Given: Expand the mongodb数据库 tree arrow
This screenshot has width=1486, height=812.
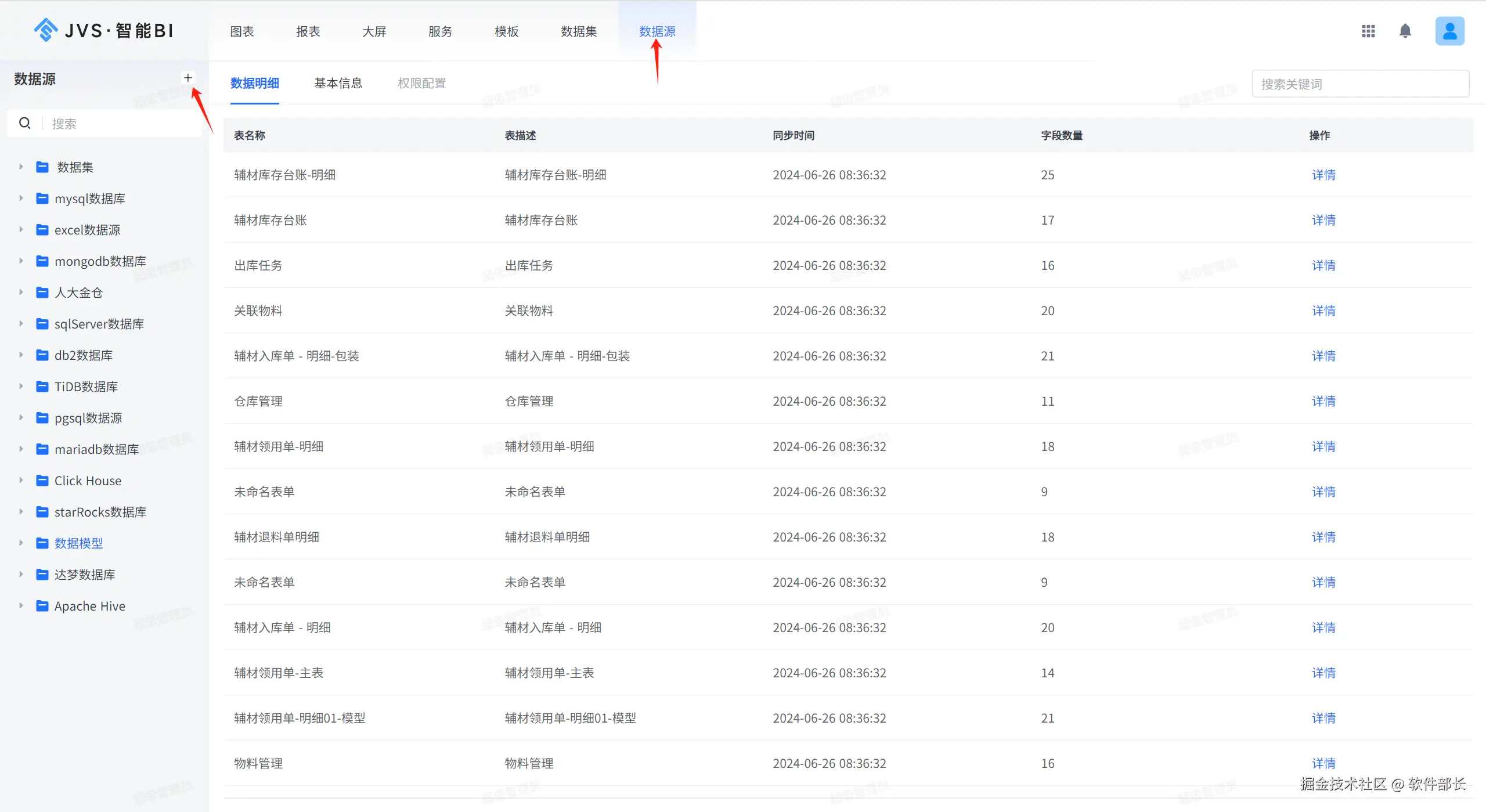Looking at the screenshot, I should click(x=21, y=261).
